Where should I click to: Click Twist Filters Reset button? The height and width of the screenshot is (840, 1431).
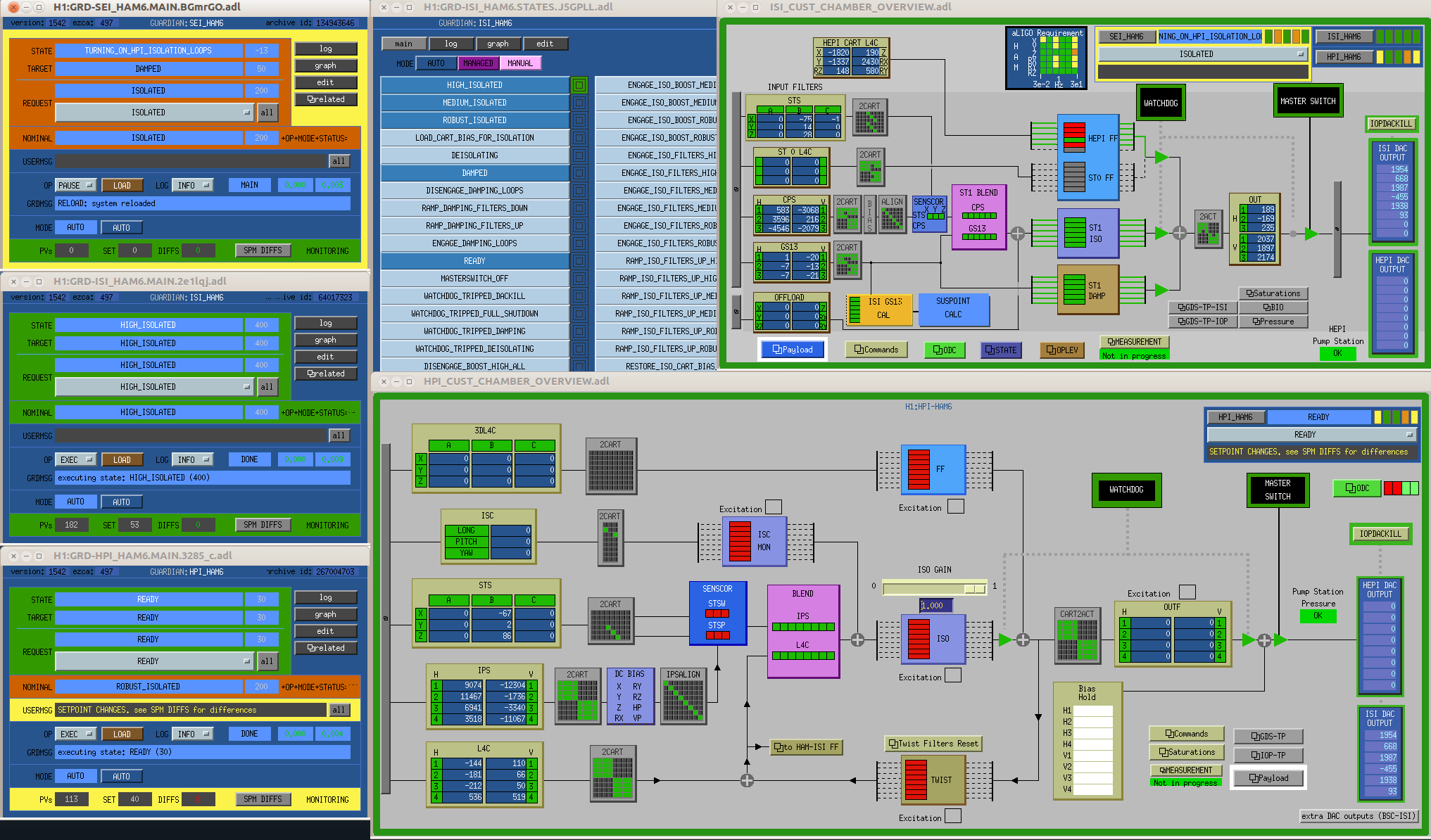pyautogui.click(x=933, y=744)
